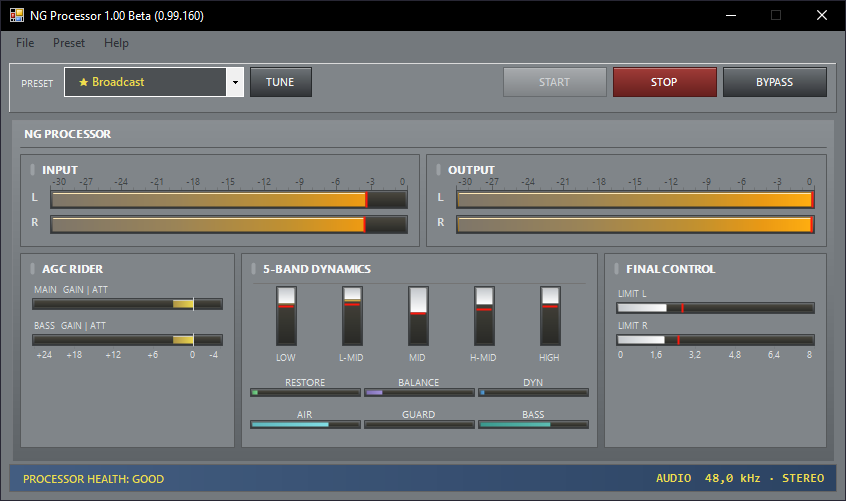Click the RESTORE bar
This screenshot has width=846, height=501.
305,393
